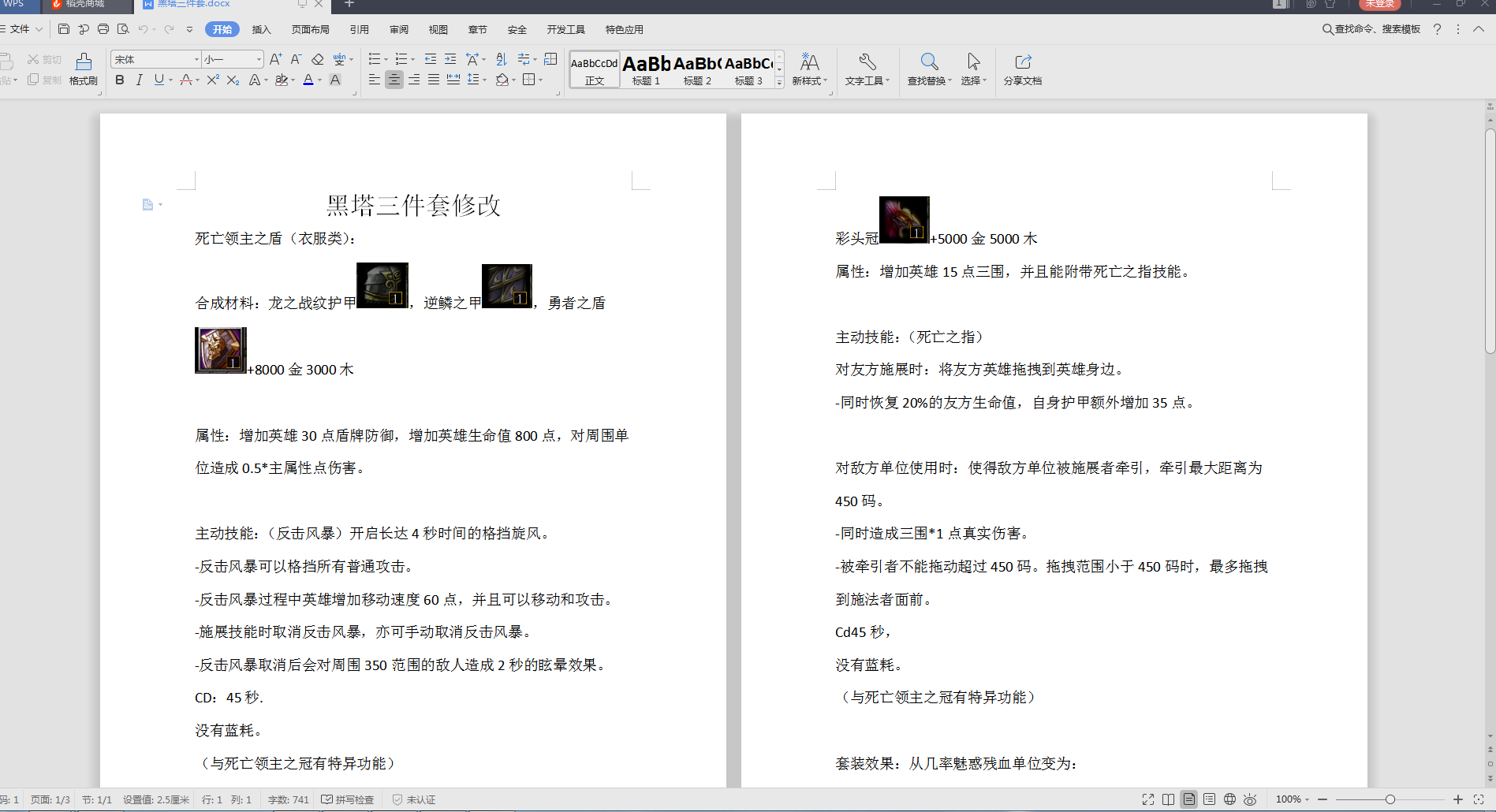Click the search commands field (查找命令)
Screen dimensions: 1496x812
[1371, 29]
